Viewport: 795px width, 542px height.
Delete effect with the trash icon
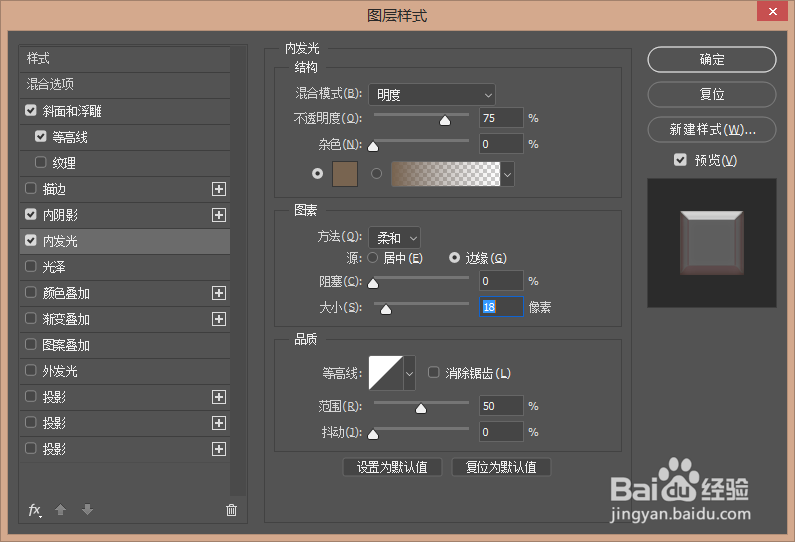point(231,510)
